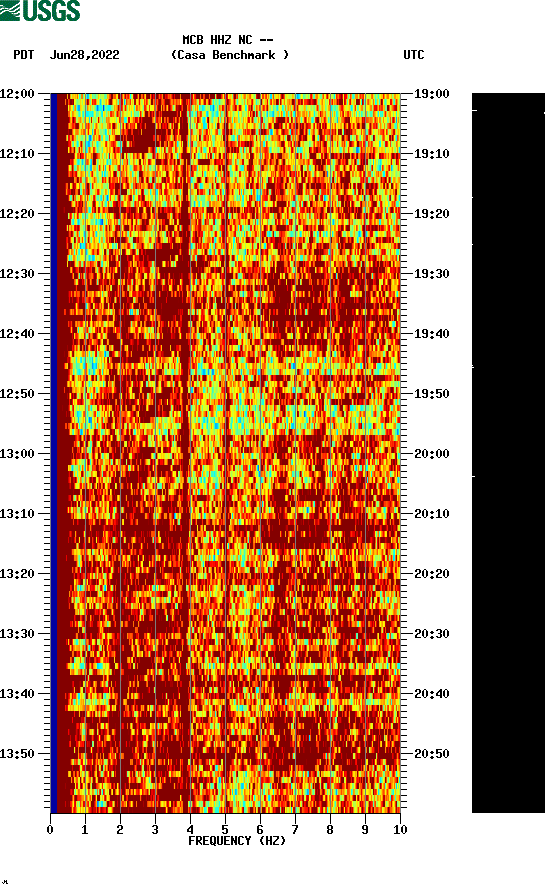Image resolution: width=552 pixels, height=893 pixels.
Task: Click the 12:10 PDT time label
Action: pos(18,154)
